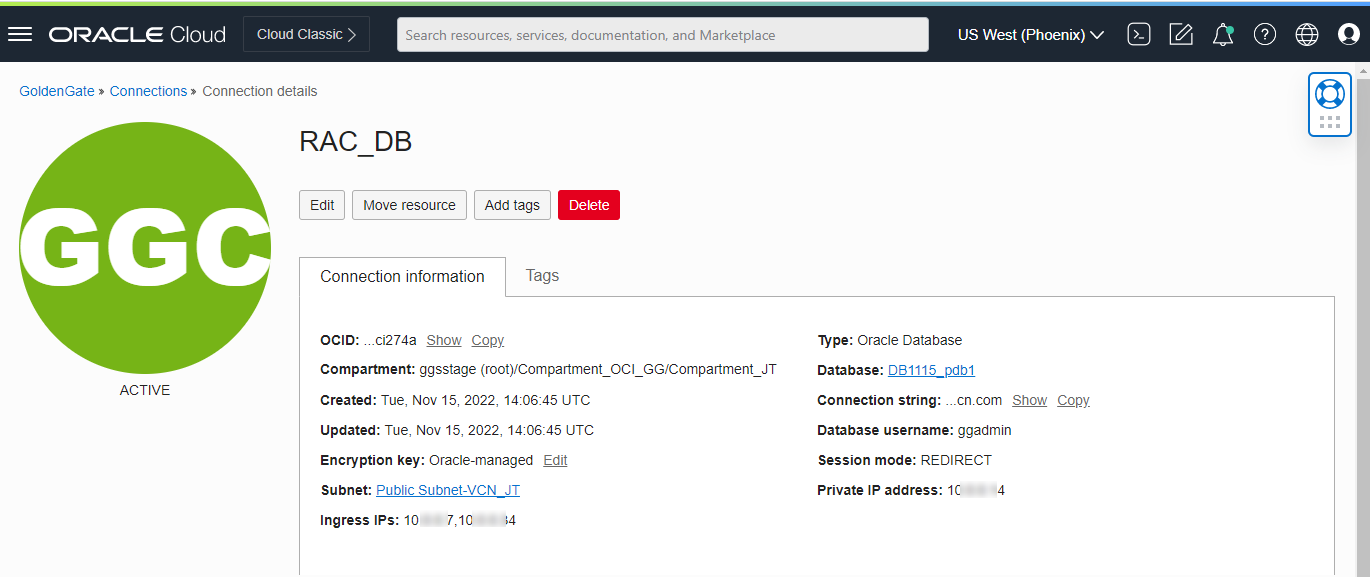Copy the OCID value
The height and width of the screenshot is (577, 1370).
[x=487, y=340]
